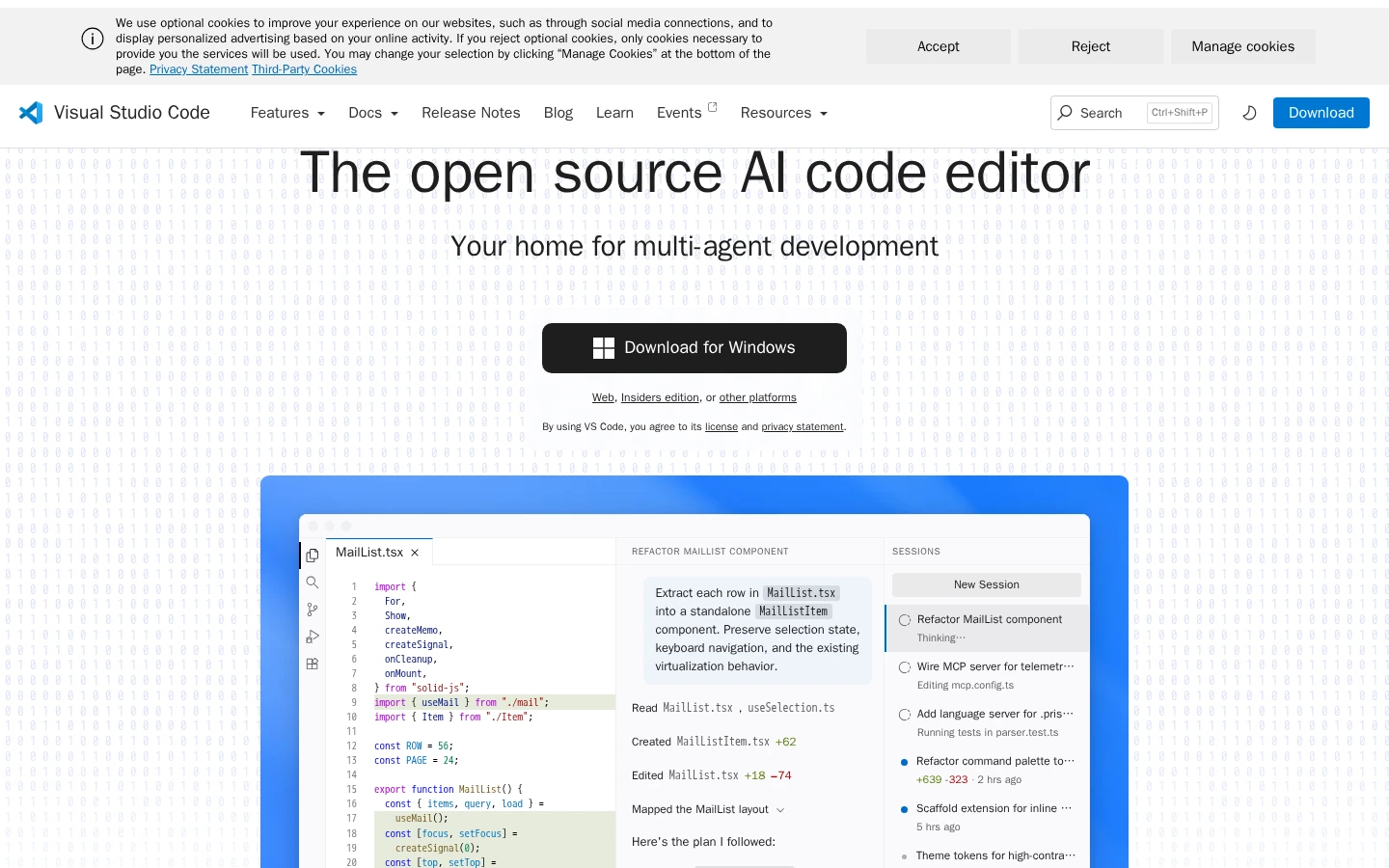
Task: Click the 'Editing mcp.config.ts' text
Action: [x=966, y=686]
